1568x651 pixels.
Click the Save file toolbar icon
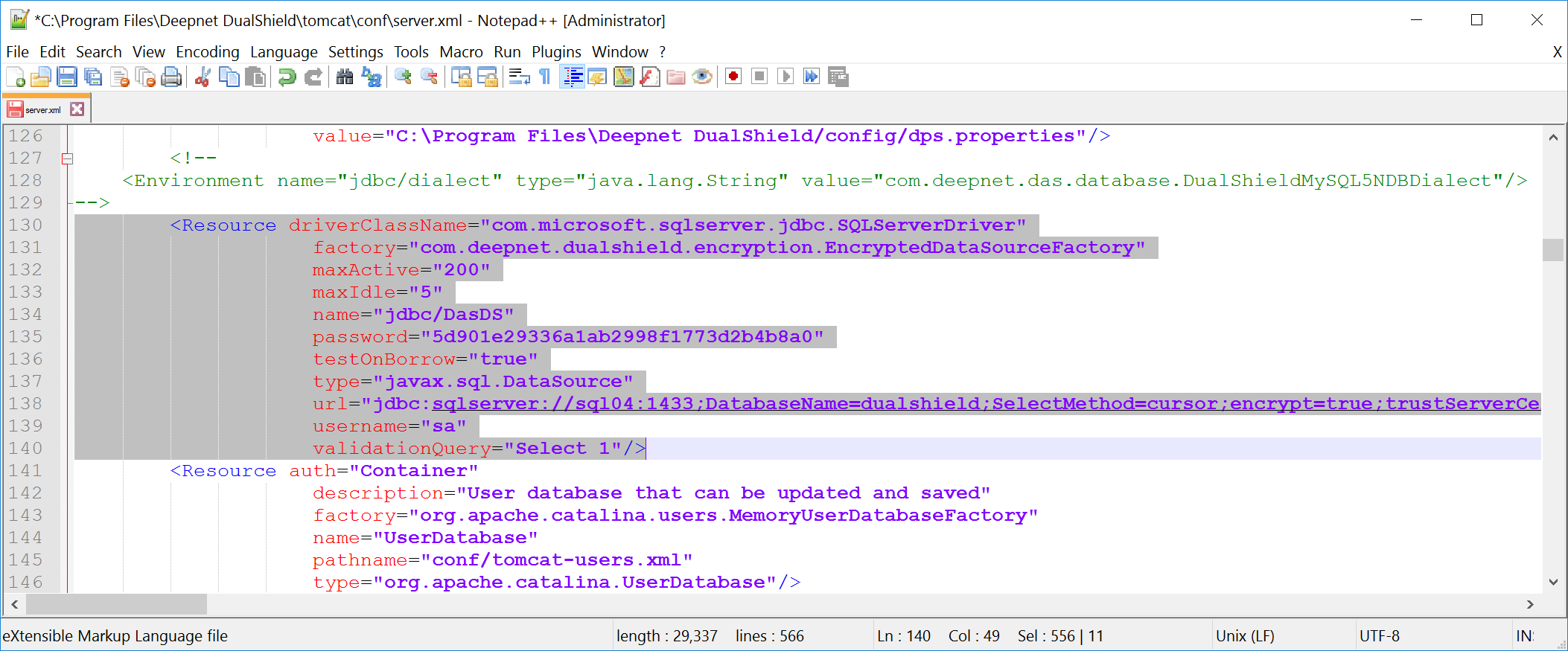67,77
